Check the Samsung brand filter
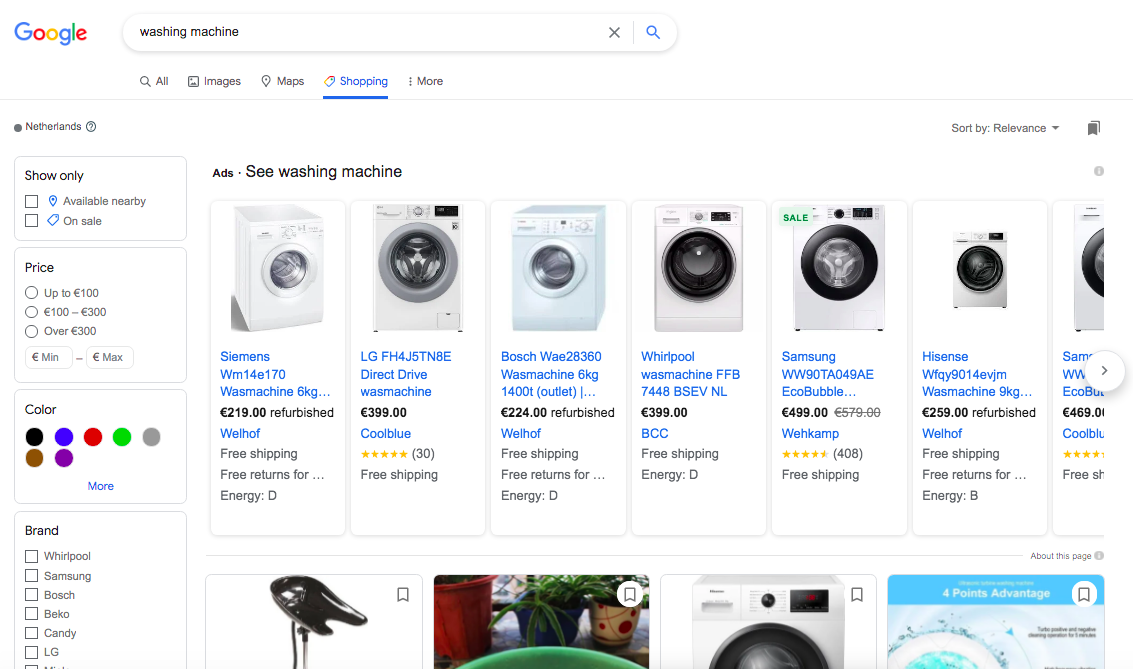 [x=32, y=576]
